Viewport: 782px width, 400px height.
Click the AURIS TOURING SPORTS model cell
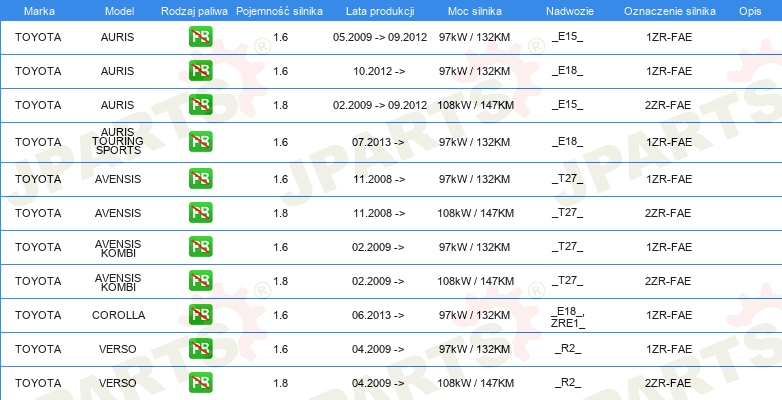(118, 141)
